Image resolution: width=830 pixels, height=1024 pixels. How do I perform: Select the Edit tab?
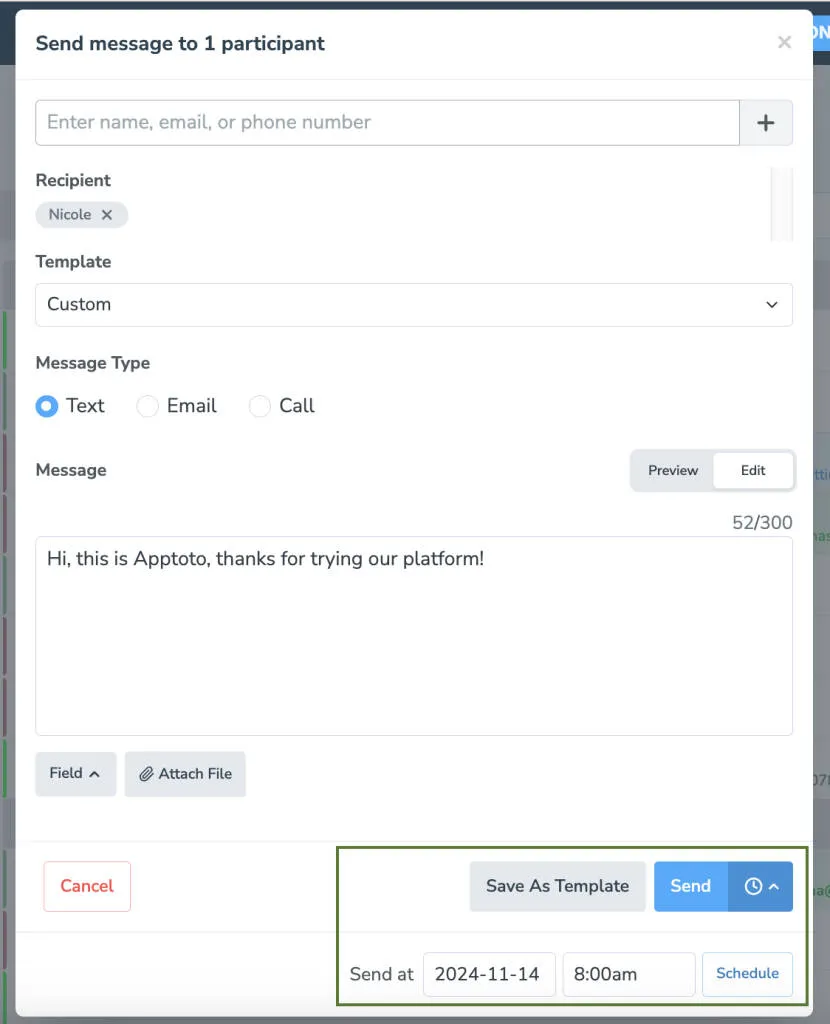pyautogui.click(x=752, y=470)
